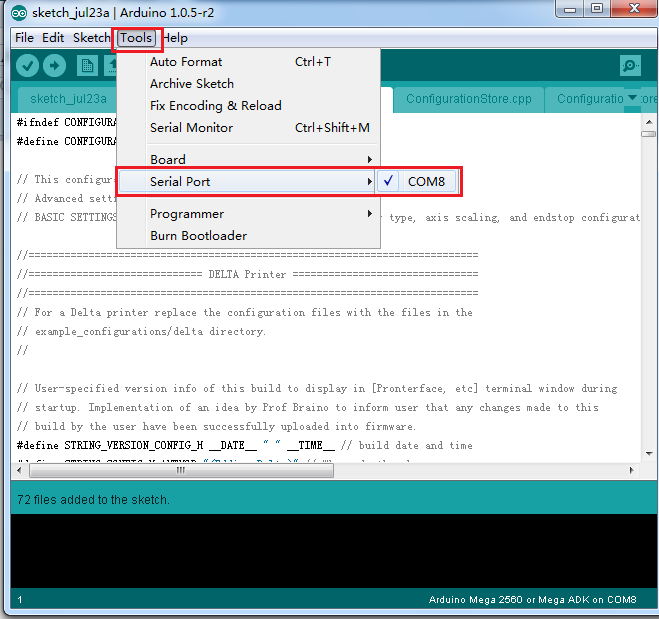Click the 'DELTA Printer' comment heading line
The image size is (659, 619).
[x=247, y=274]
